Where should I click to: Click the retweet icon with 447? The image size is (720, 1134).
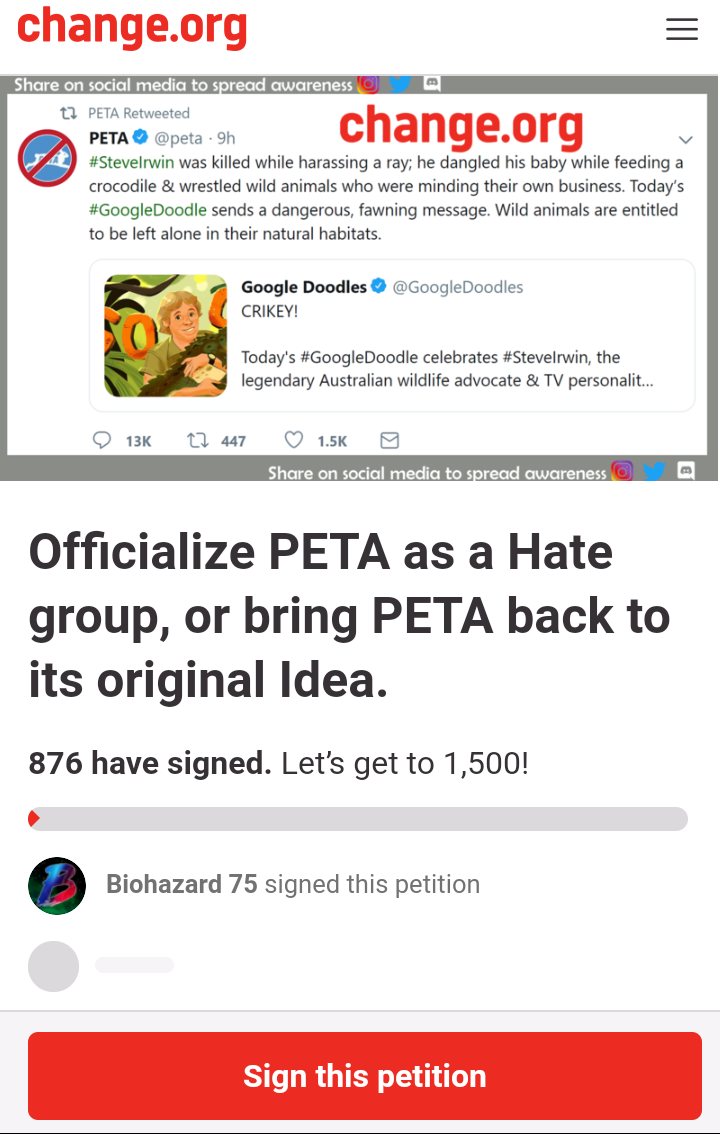pos(197,440)
